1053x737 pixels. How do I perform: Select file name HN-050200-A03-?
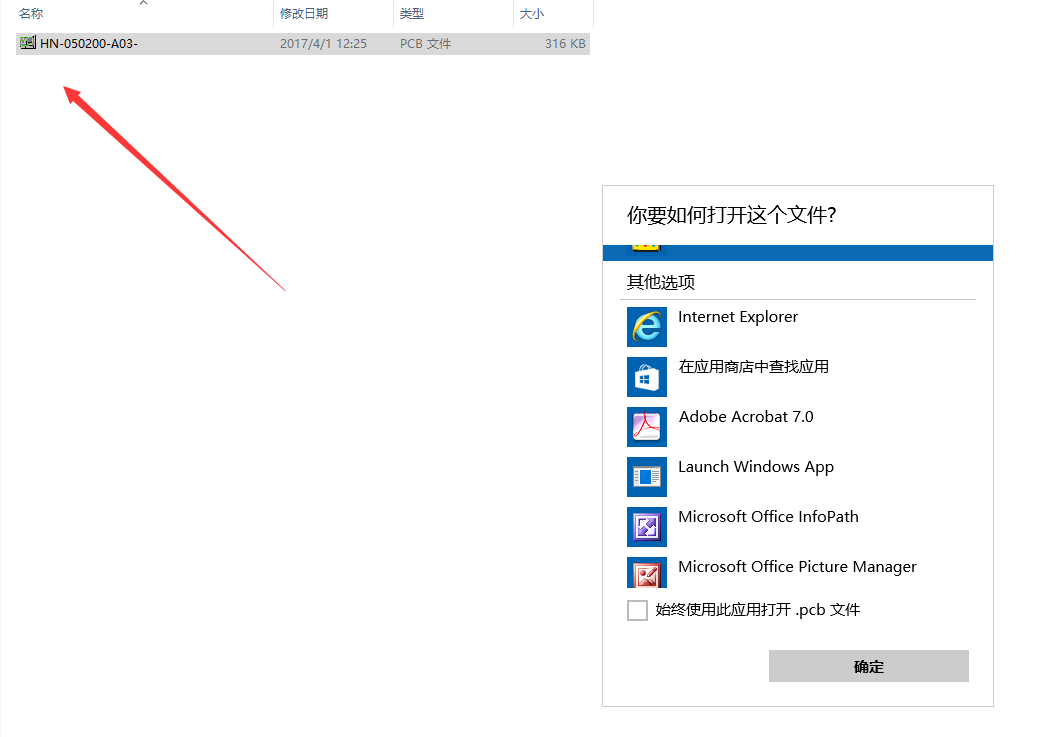coord(89,44)
